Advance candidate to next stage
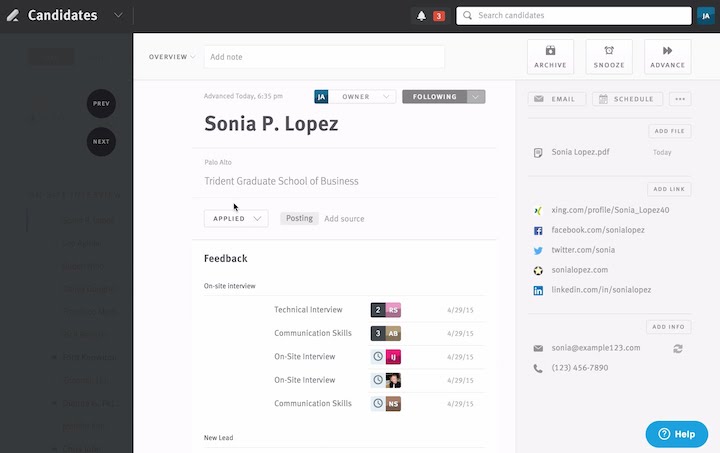 (667, 57)
